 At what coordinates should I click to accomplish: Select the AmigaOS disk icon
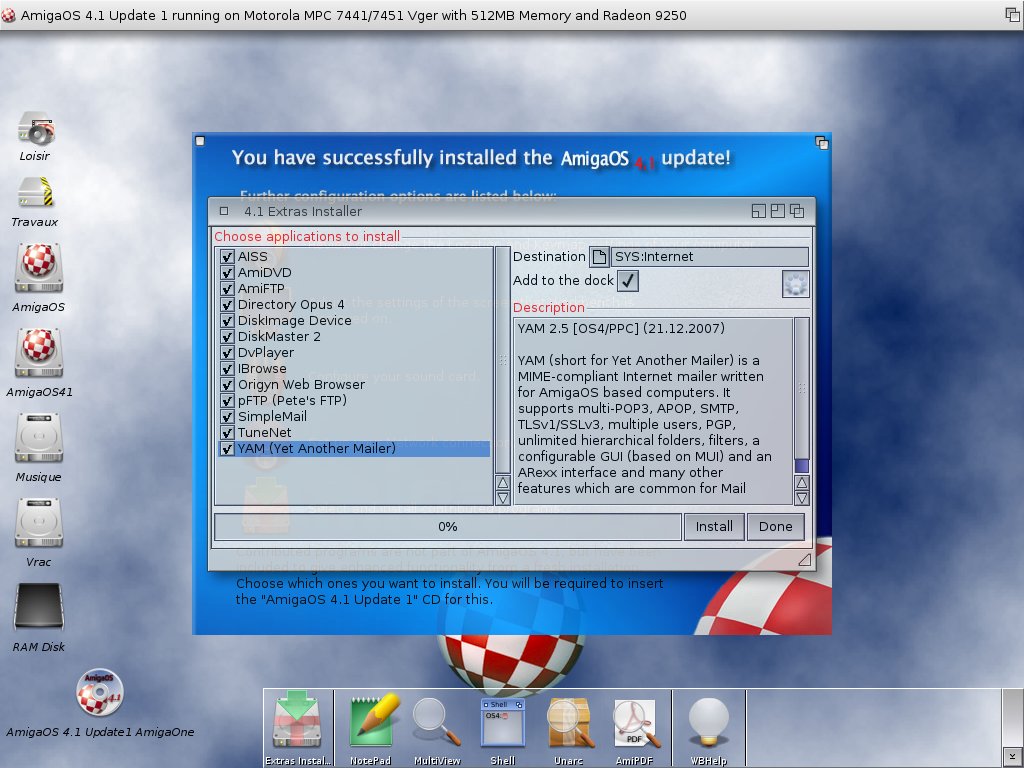tap(39, 267)
